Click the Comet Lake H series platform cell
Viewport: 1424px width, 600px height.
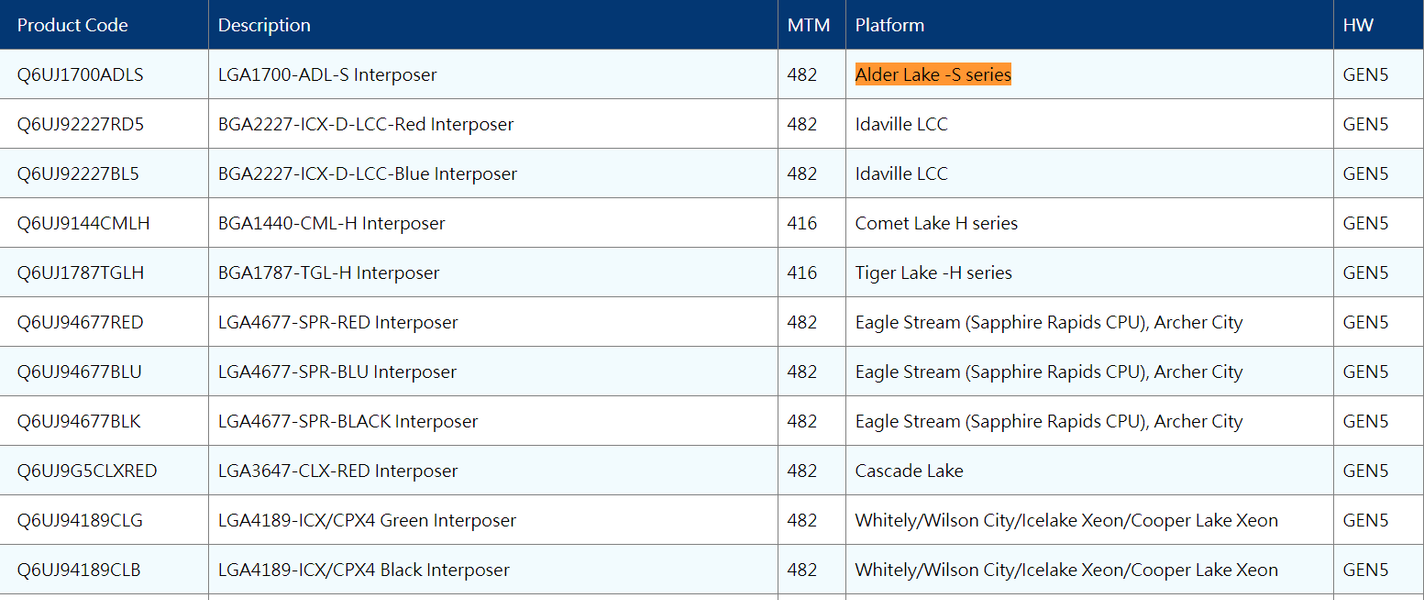(936, 223)
